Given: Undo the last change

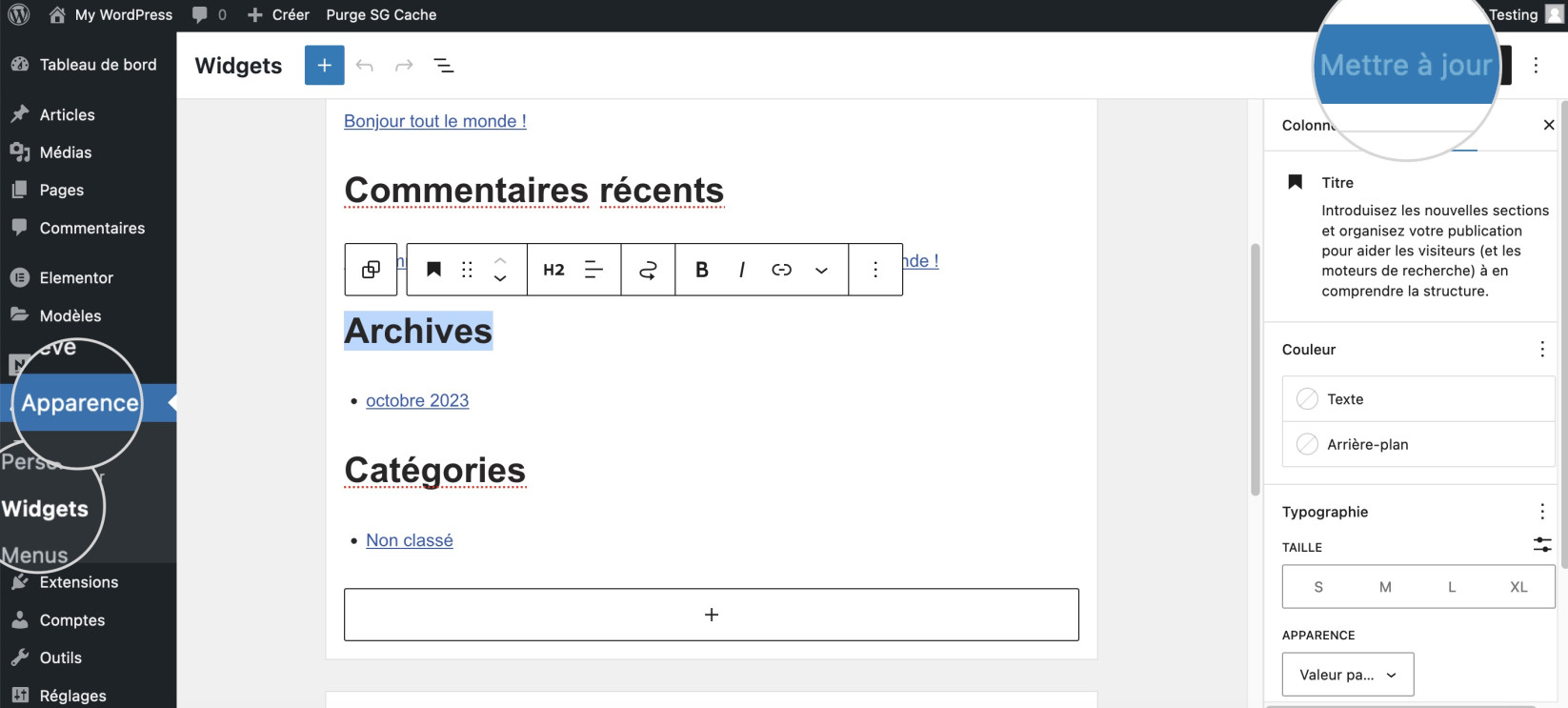Looking at the screenshot, I should point(364,65).
